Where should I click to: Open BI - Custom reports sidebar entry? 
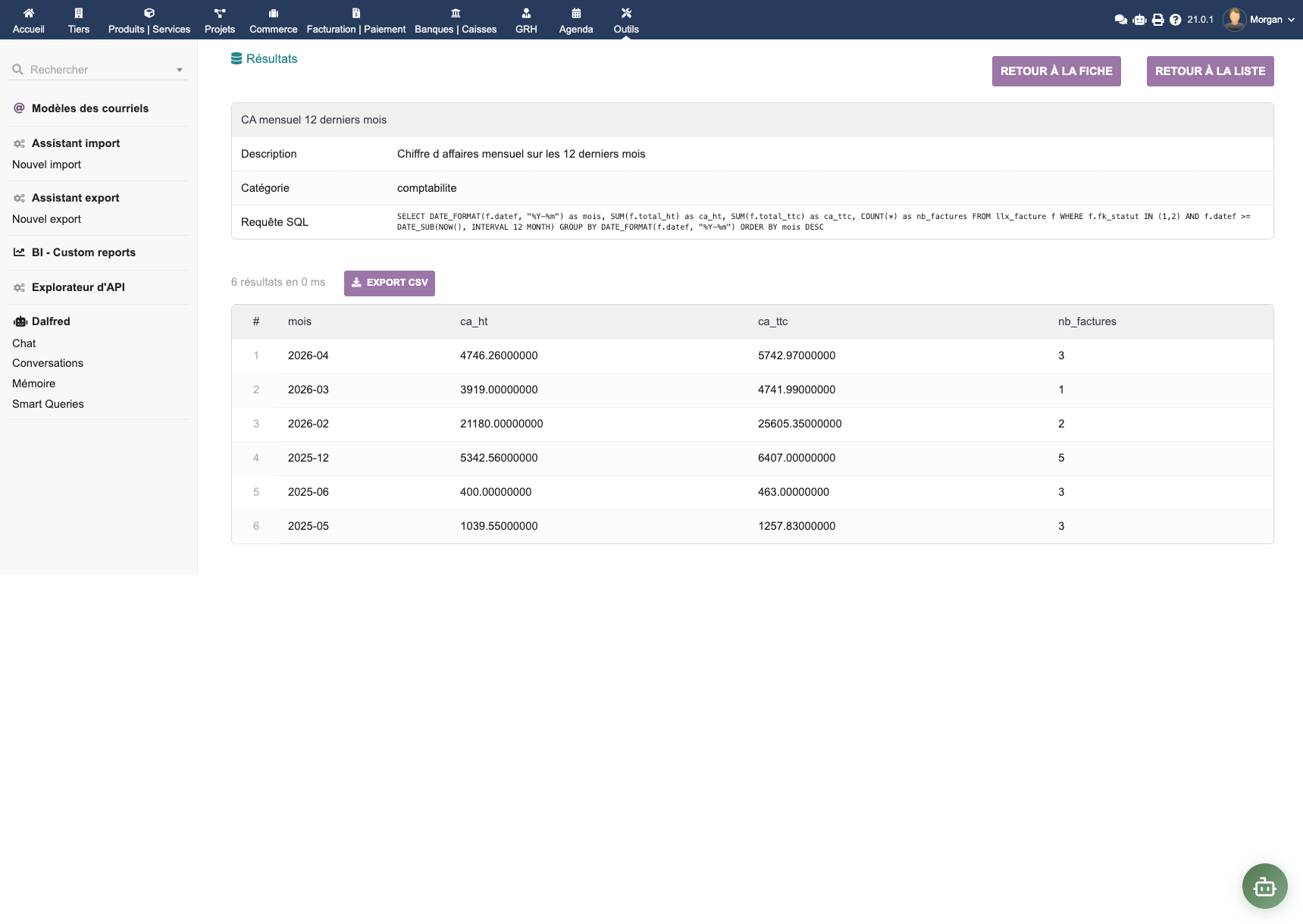(x=83, y=252)
